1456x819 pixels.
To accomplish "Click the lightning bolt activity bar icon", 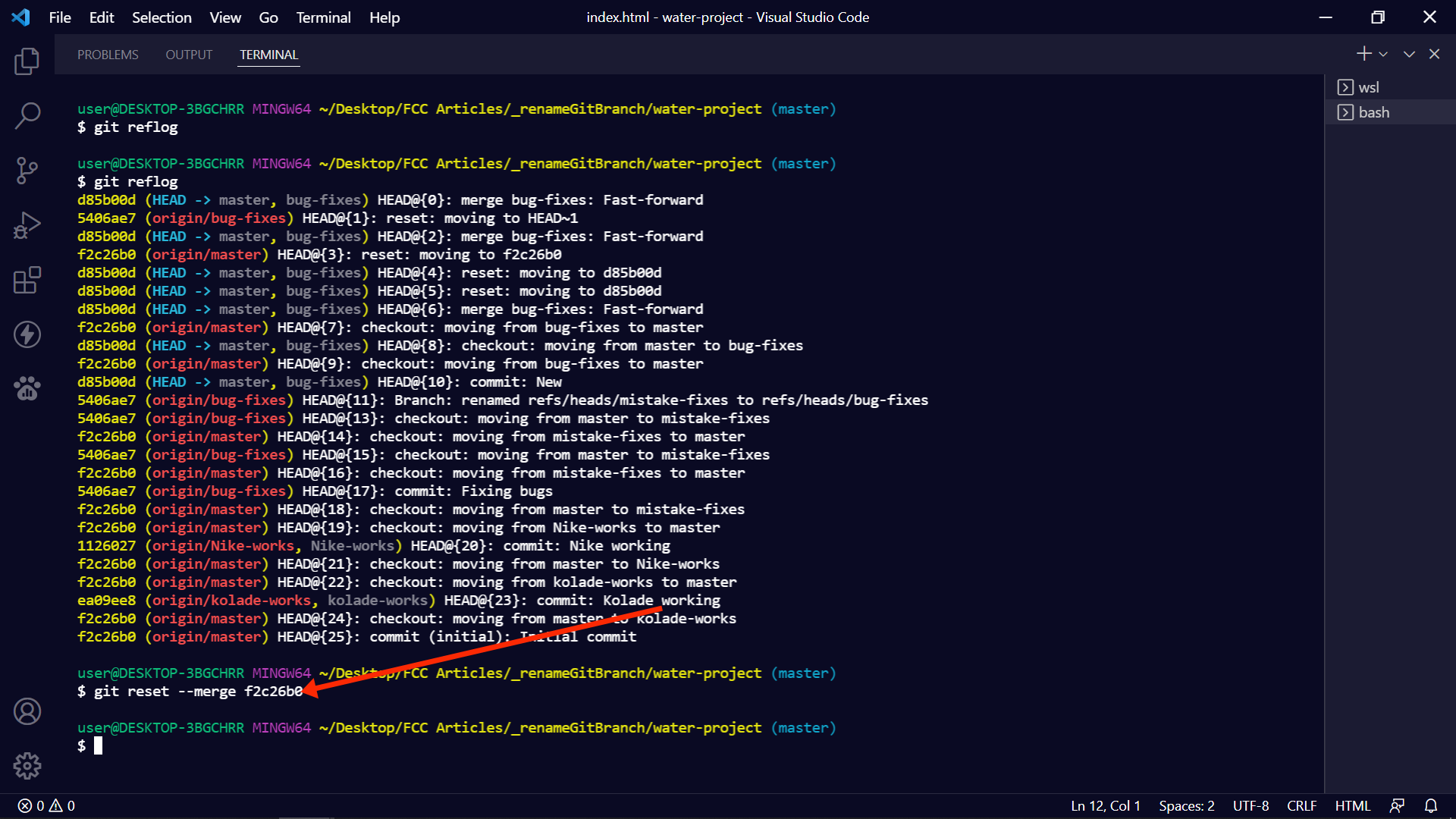I will click(27, 334).
